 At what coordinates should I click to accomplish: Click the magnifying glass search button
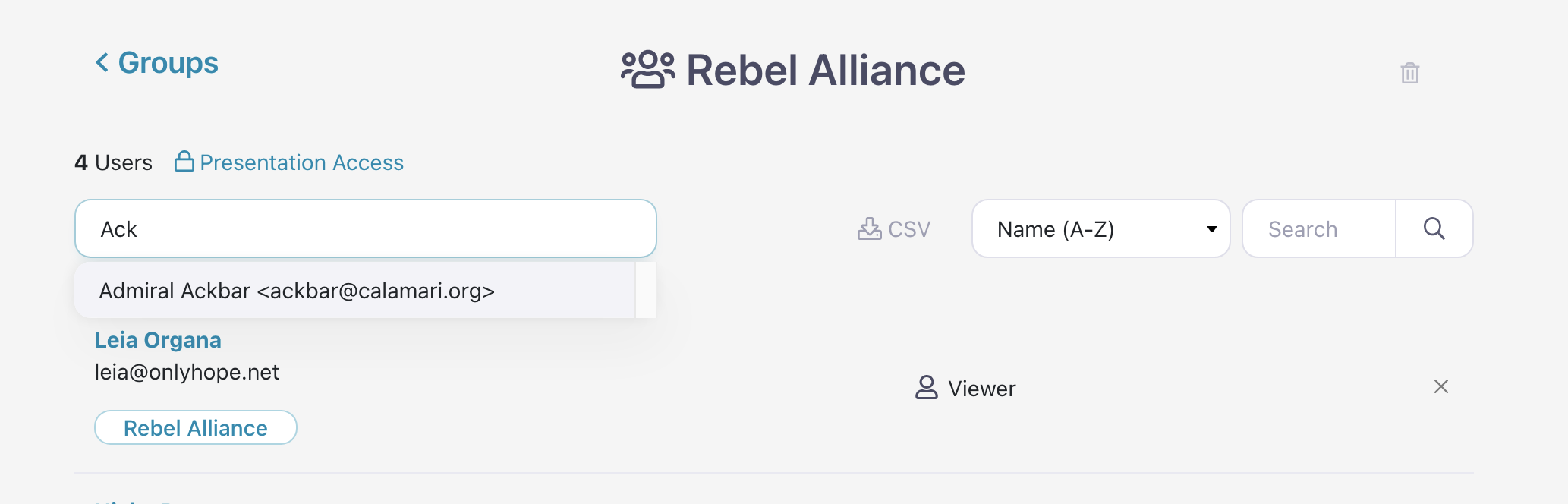coord(1434,228)
